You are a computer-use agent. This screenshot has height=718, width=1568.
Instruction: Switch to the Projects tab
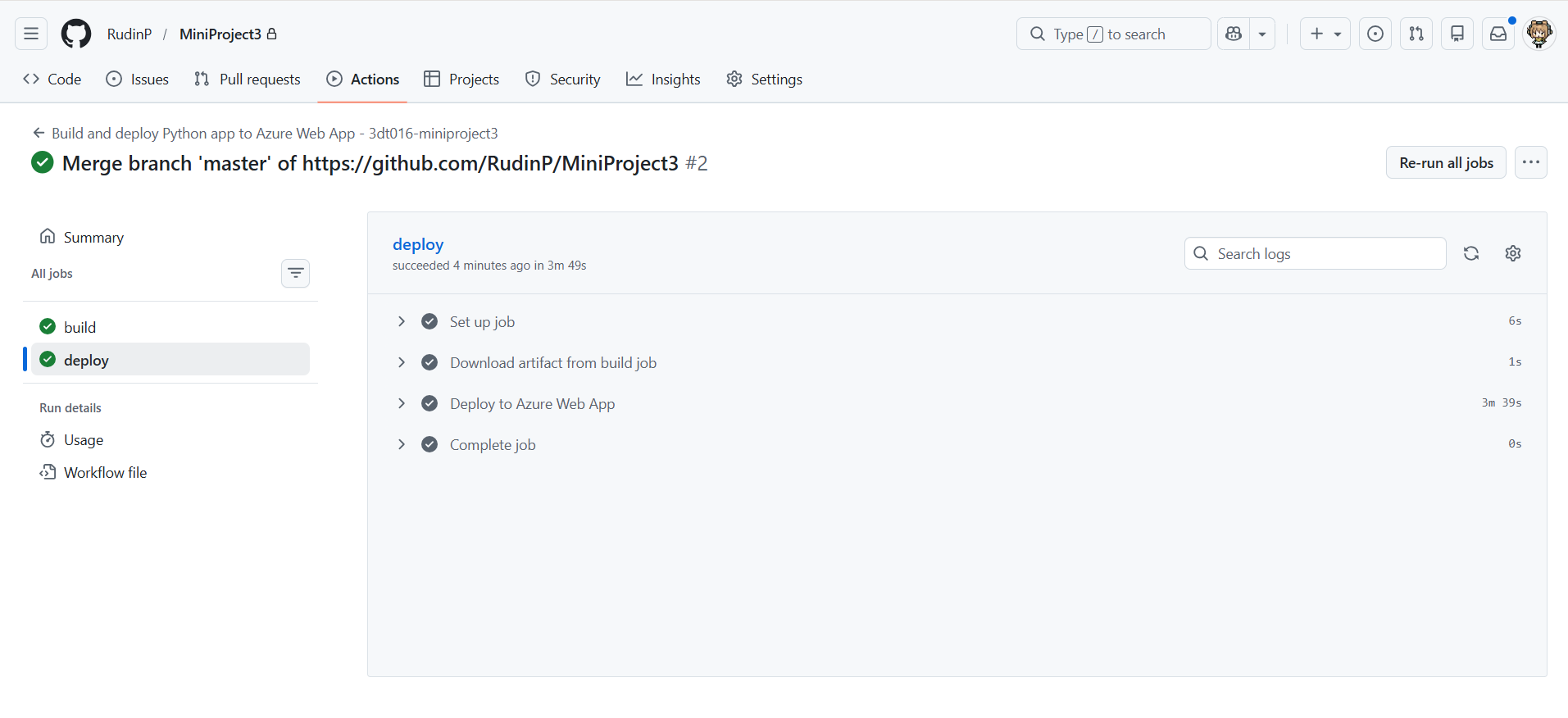(461, 79)
